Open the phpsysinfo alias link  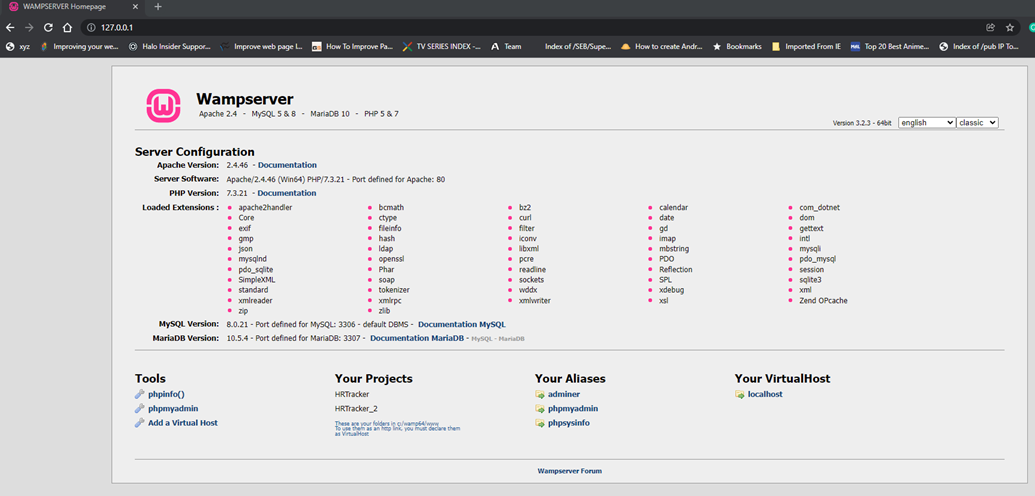pyautogui.click(x=569, y=423)
